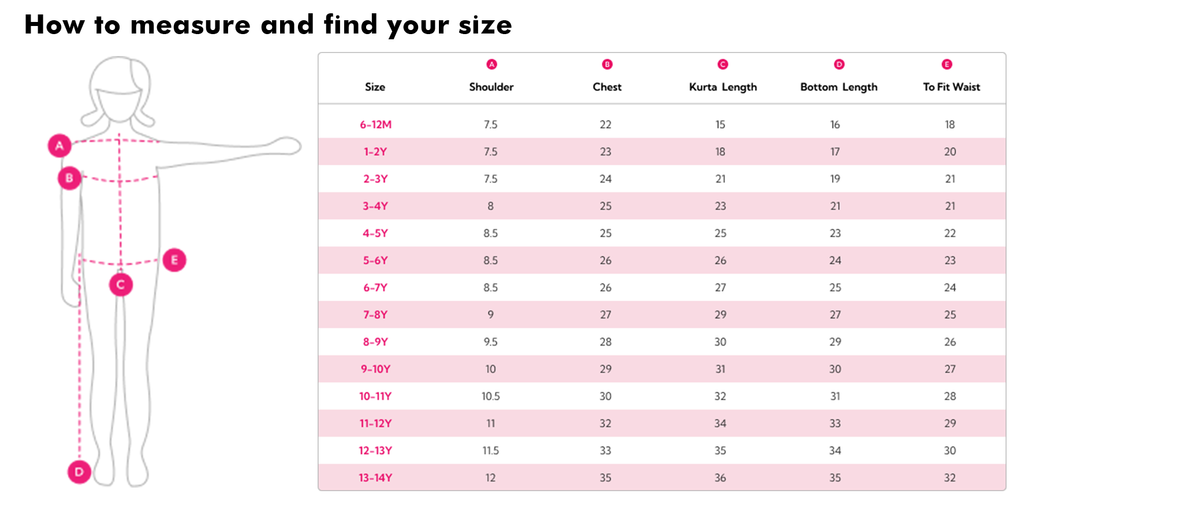Click the C badge above Kurta Length
The height and width of the screenshot is (520, 1200).
(x=723, y=64)
